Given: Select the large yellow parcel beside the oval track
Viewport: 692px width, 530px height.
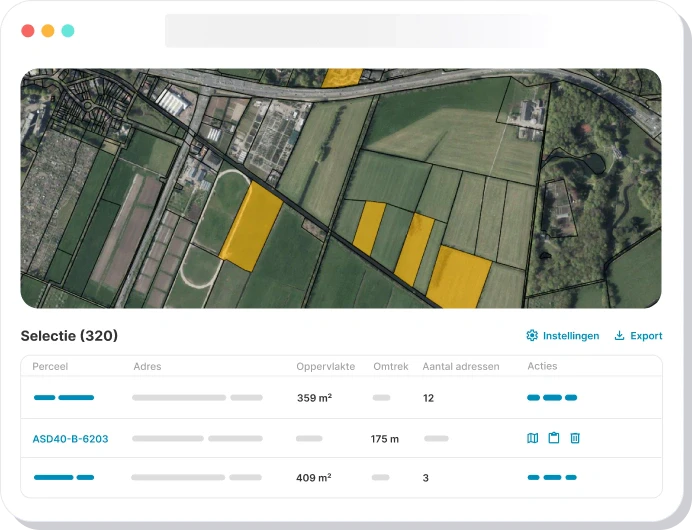Looking at the screenshot, I should (251, 226).
